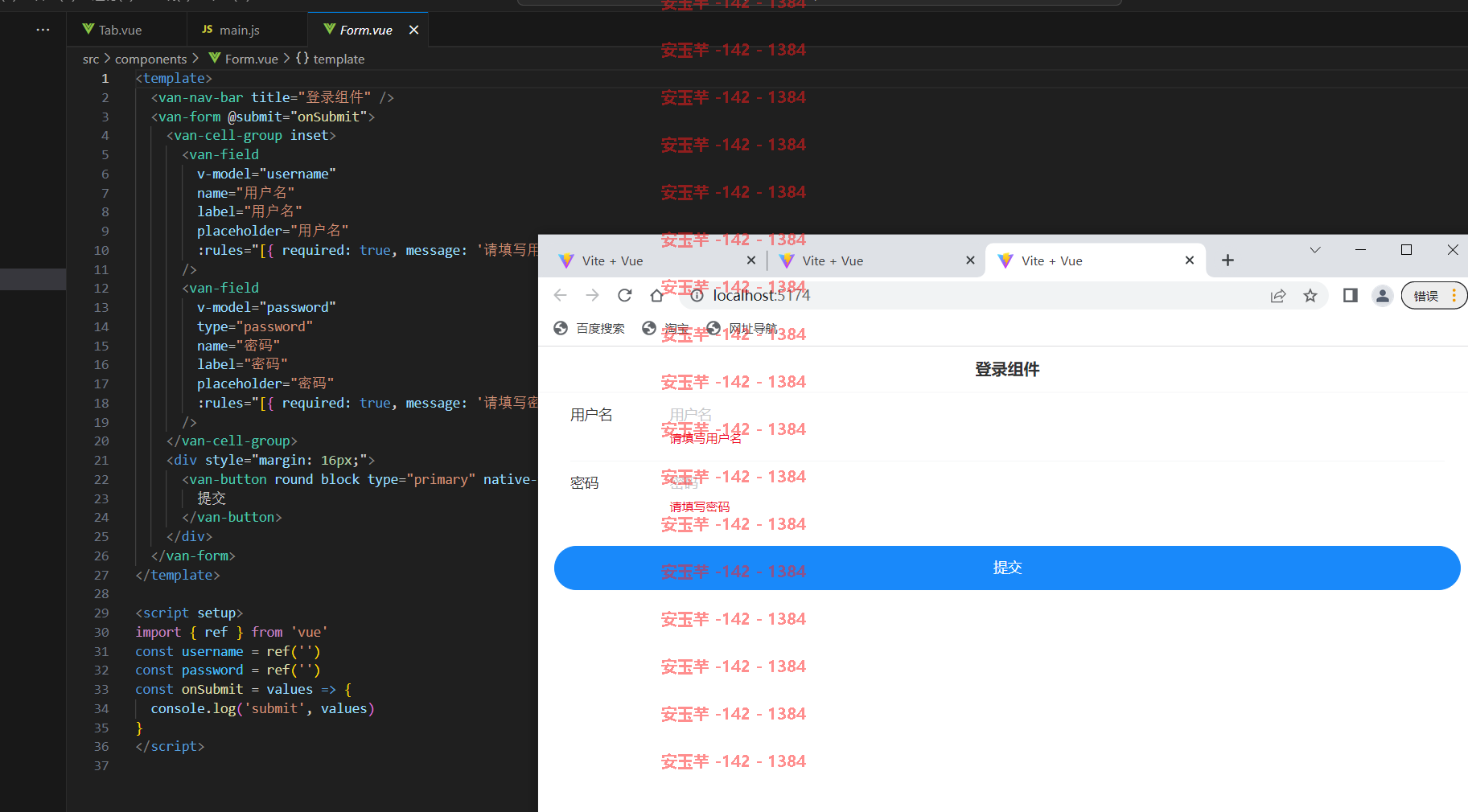Open the browser profile avatar
Screen dimensions: 1468x812
[1383, 295]
